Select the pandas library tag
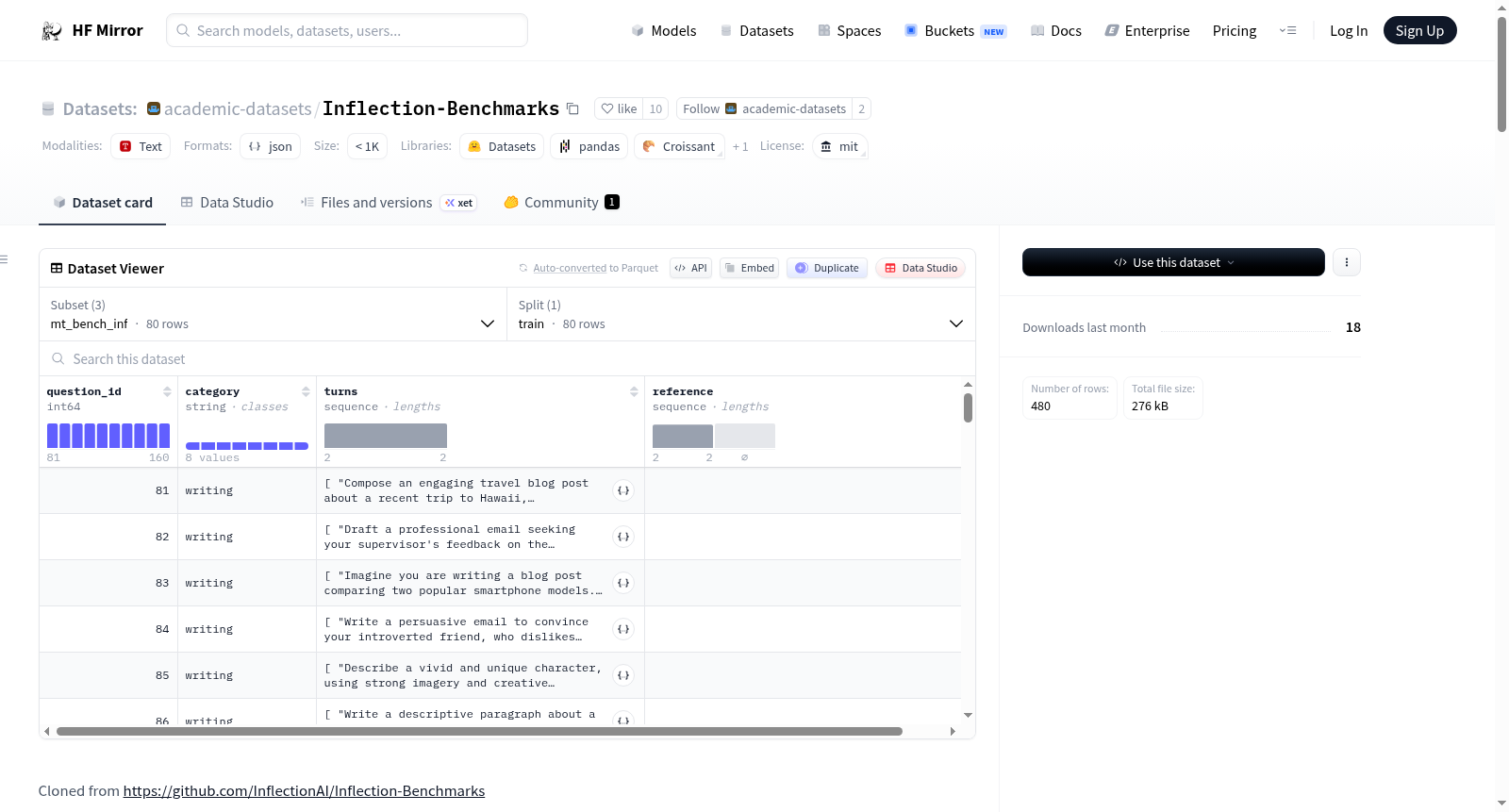The image size is (1509, 812). tap(589, 146)
